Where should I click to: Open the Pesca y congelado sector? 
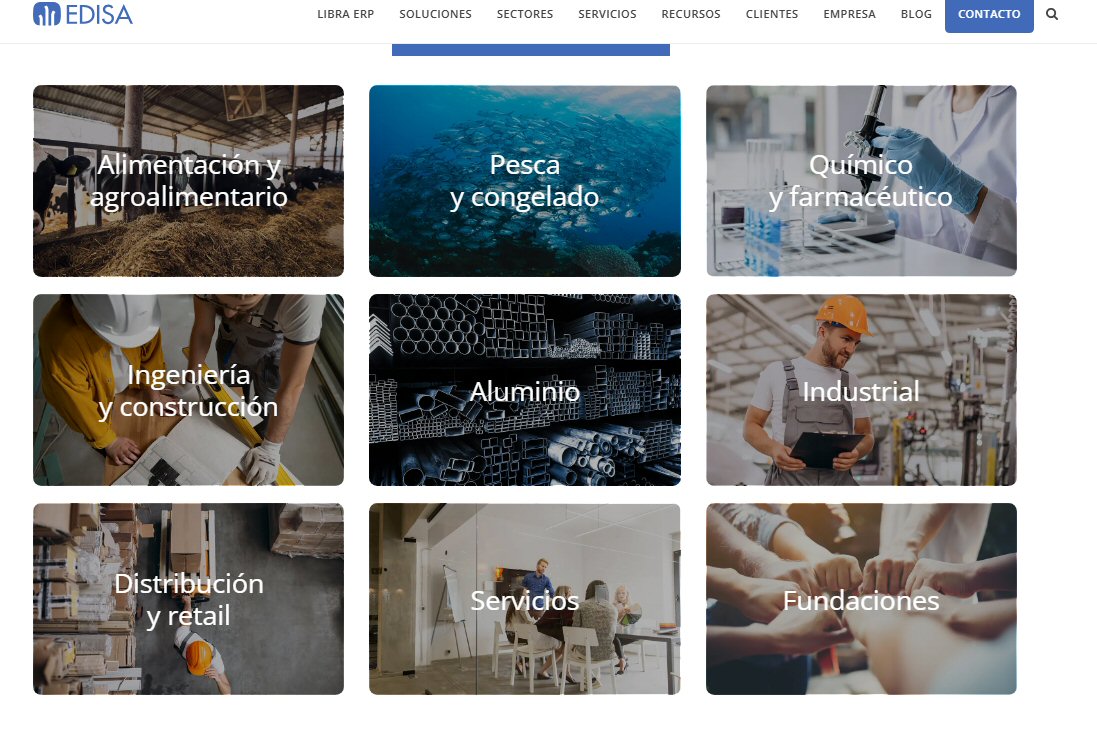525,181
